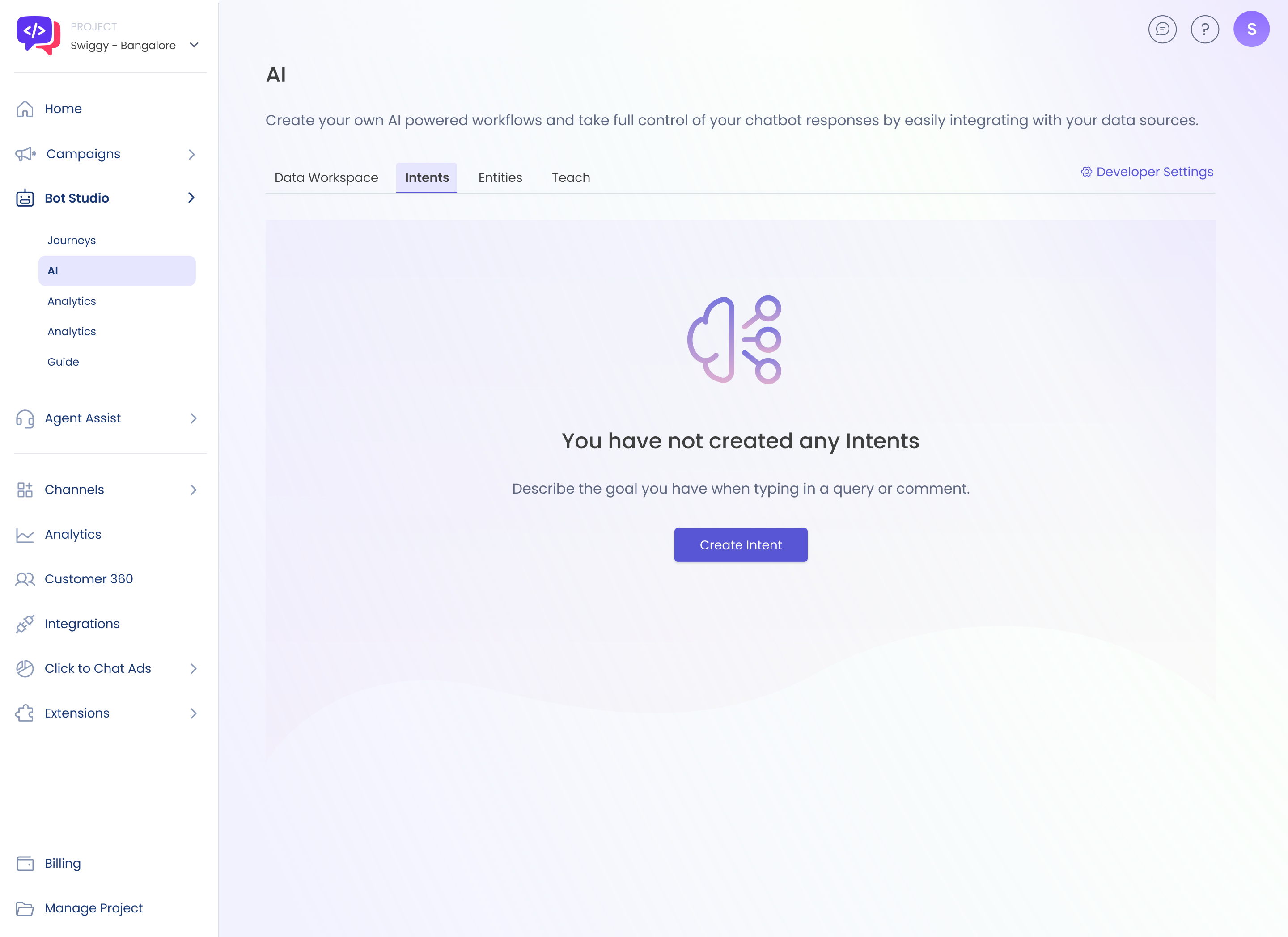The height and width of the screenshot is (937, 1288).
Task: Switch to Entities tab
Action: [500, 177]
